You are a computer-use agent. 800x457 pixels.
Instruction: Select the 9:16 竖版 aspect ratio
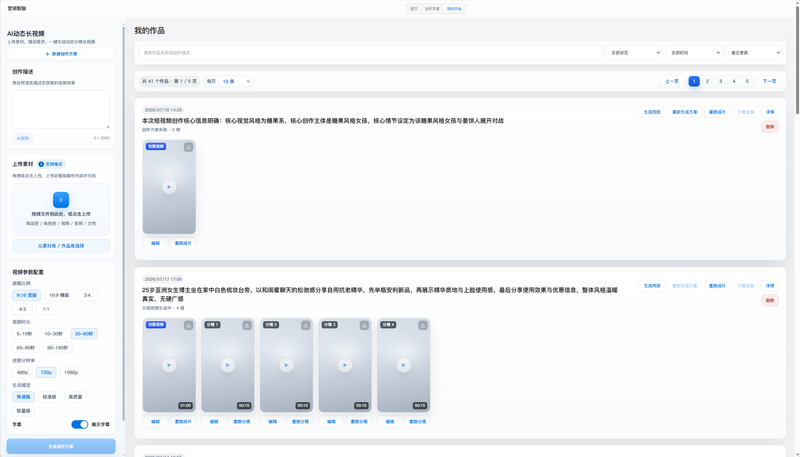point(27,295)
